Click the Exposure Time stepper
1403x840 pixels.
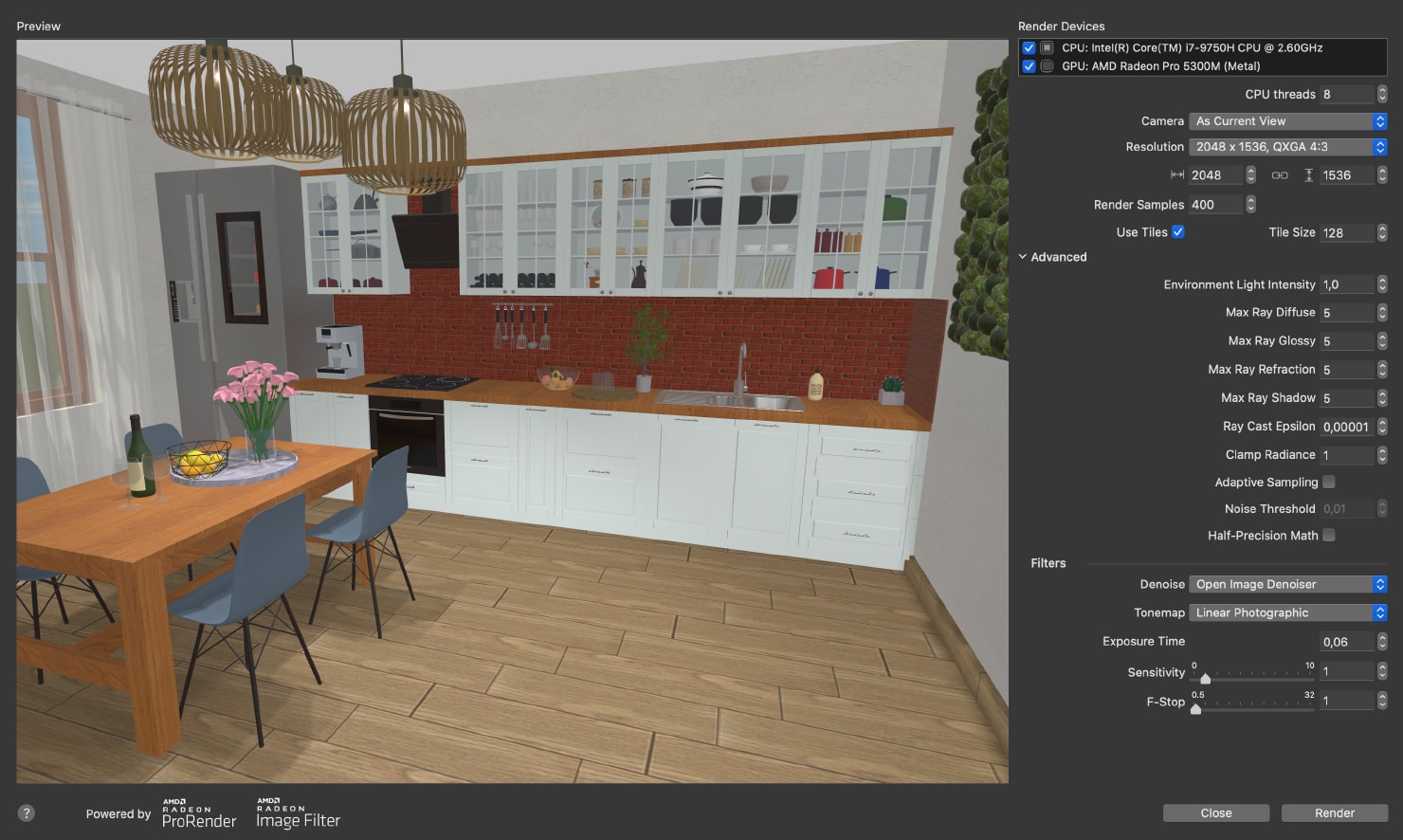pos(1382,642)
